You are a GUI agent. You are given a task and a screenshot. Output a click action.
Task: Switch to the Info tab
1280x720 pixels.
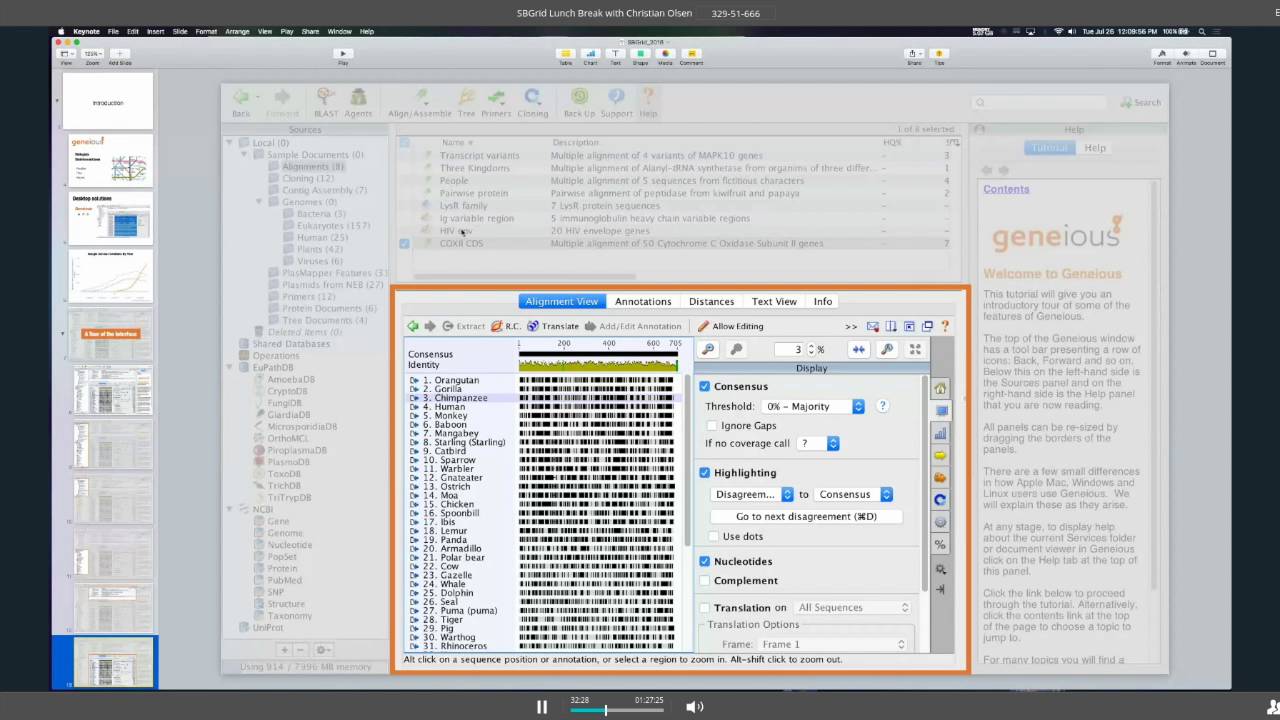click(823, 301)
